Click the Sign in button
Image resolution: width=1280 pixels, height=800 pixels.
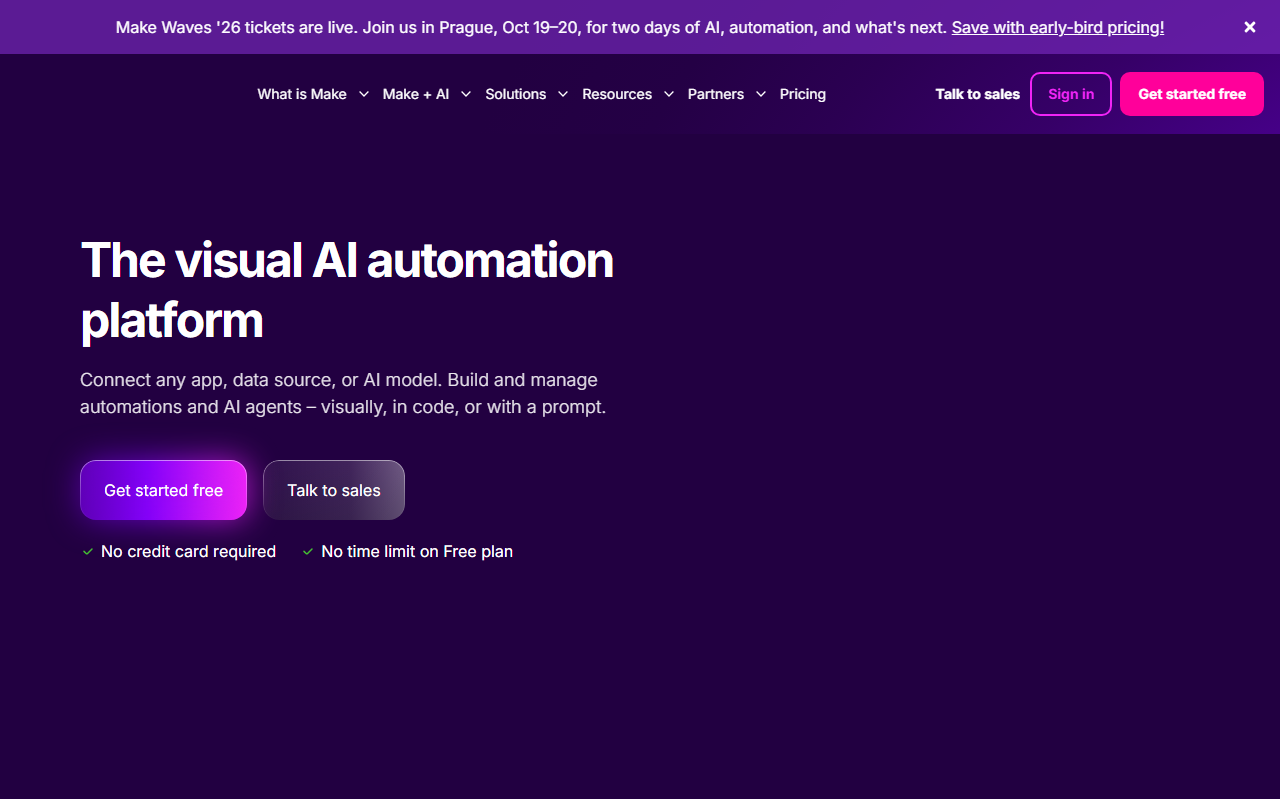[1071, 94]
